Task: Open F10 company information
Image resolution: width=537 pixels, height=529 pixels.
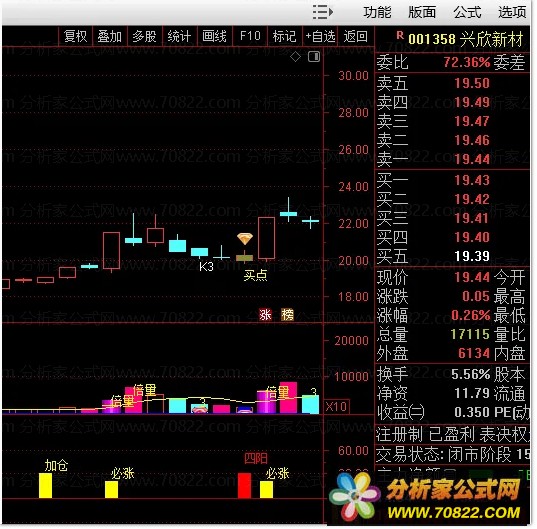Action: [x=250, y=36]
